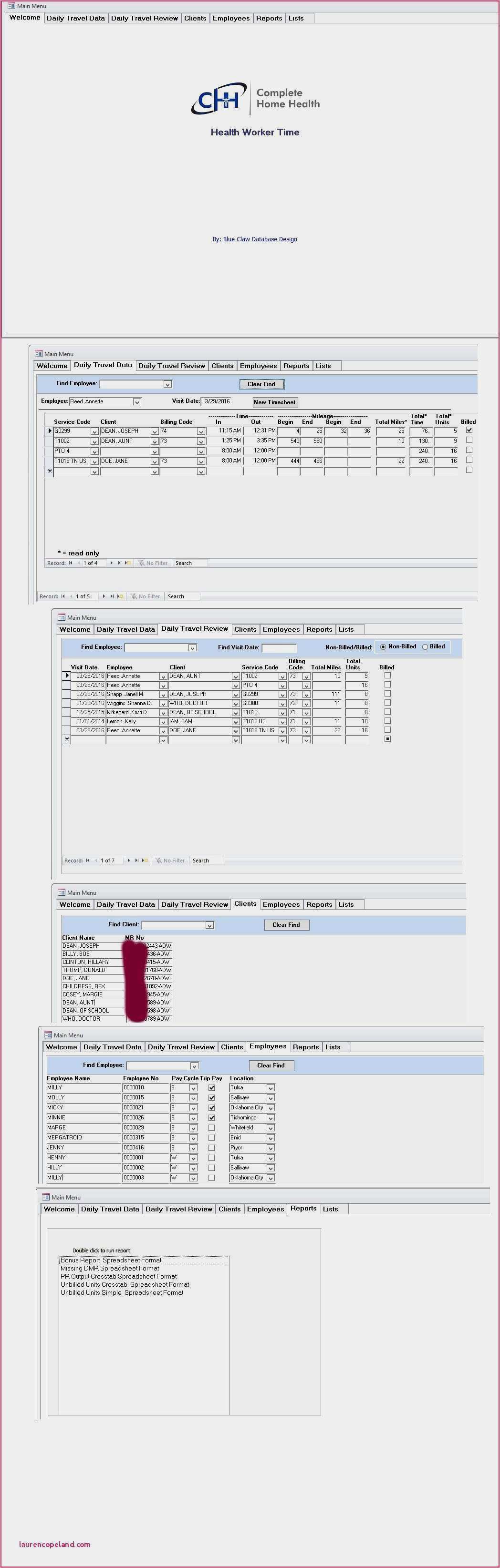The image size is (500, 1568).
Task: Click next record arrow in '1 of 7' navigator
Action: point(128,860)
